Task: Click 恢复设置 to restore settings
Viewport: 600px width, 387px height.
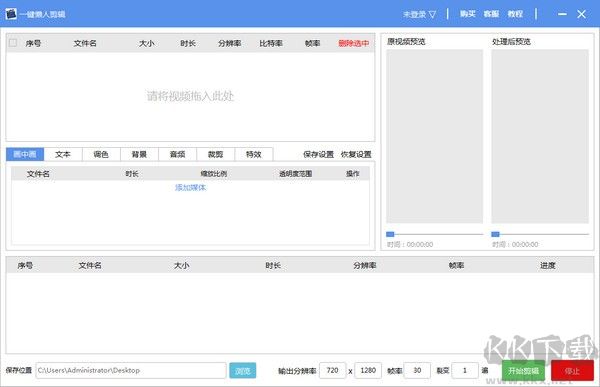Action: [x=356, y=155]
